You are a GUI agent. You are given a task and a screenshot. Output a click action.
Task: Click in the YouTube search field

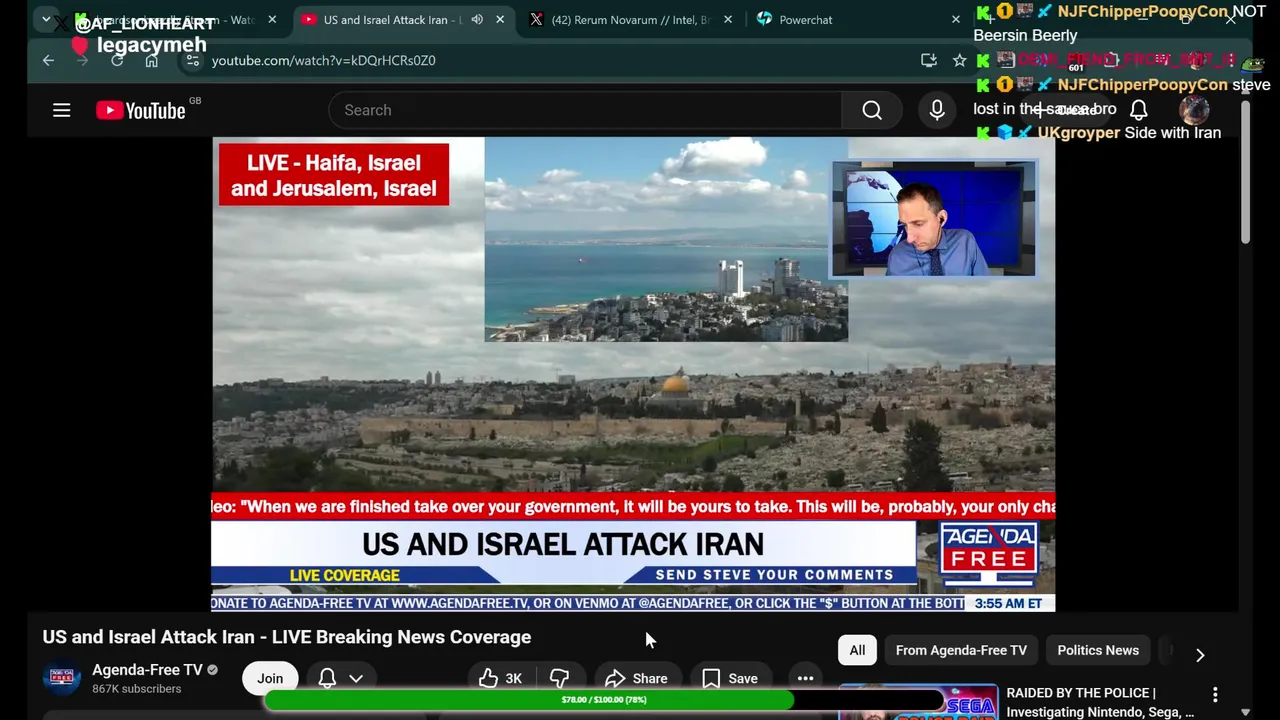[x=585, y=110]
